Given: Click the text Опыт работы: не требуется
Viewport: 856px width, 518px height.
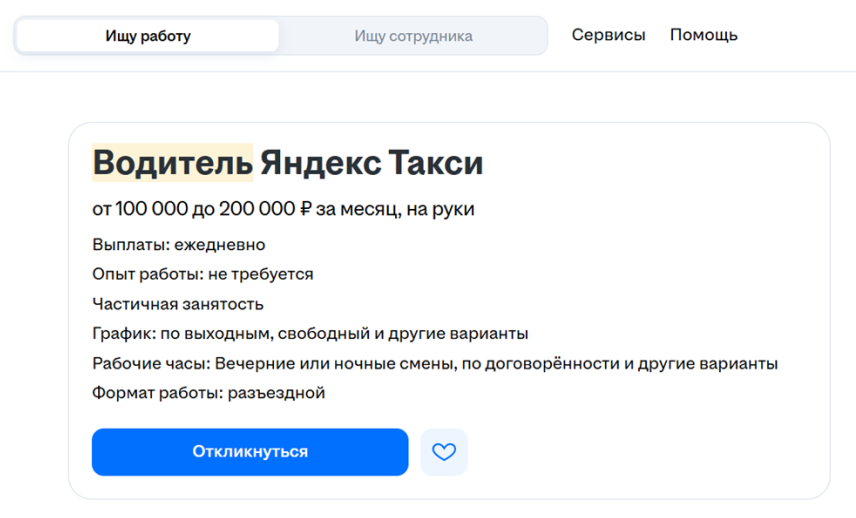Looking at the screenshot, I should click(203, 274).
